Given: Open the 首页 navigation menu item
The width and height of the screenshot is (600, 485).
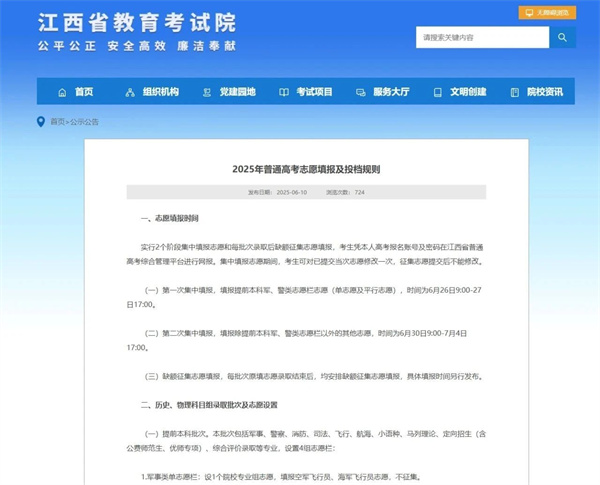Looking at the screenshot, I should (84, 92).
